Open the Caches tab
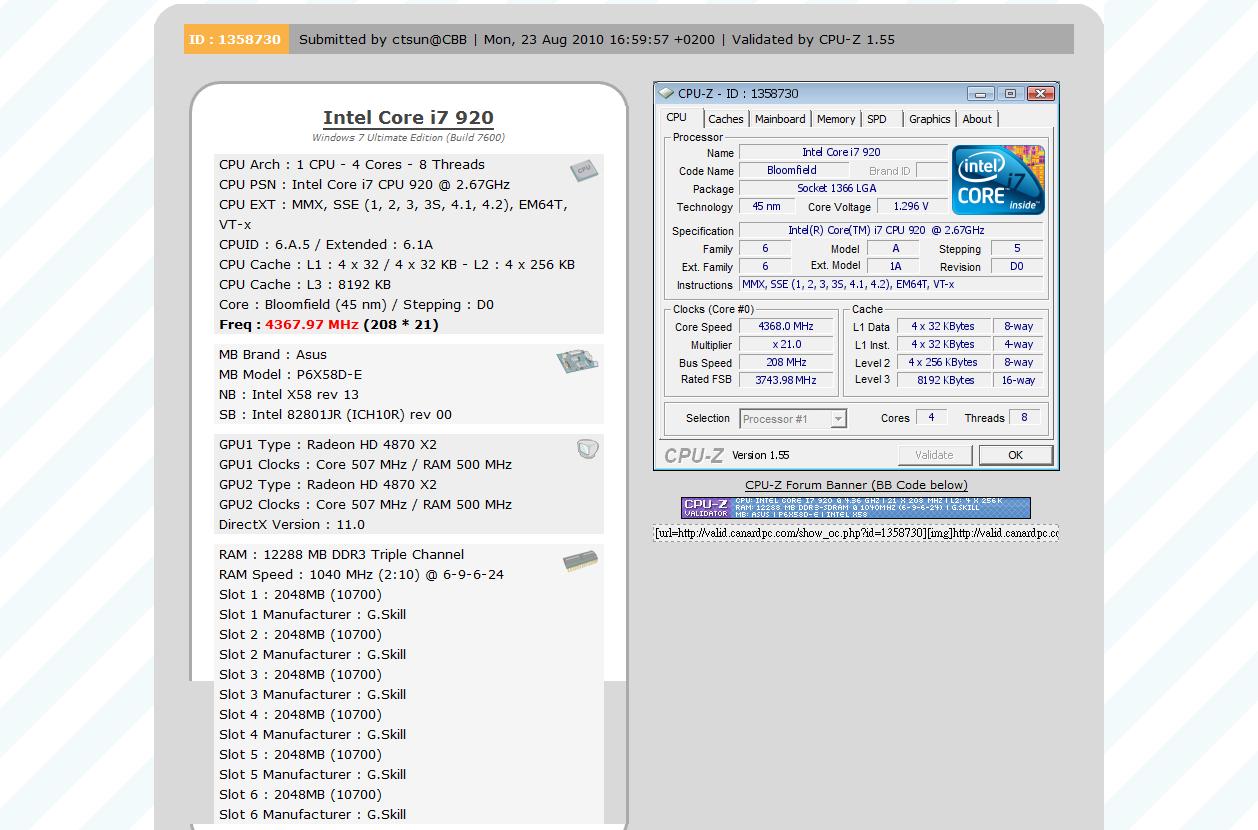Viewport: 1258px width, 830px height. [x=726, y=119]
